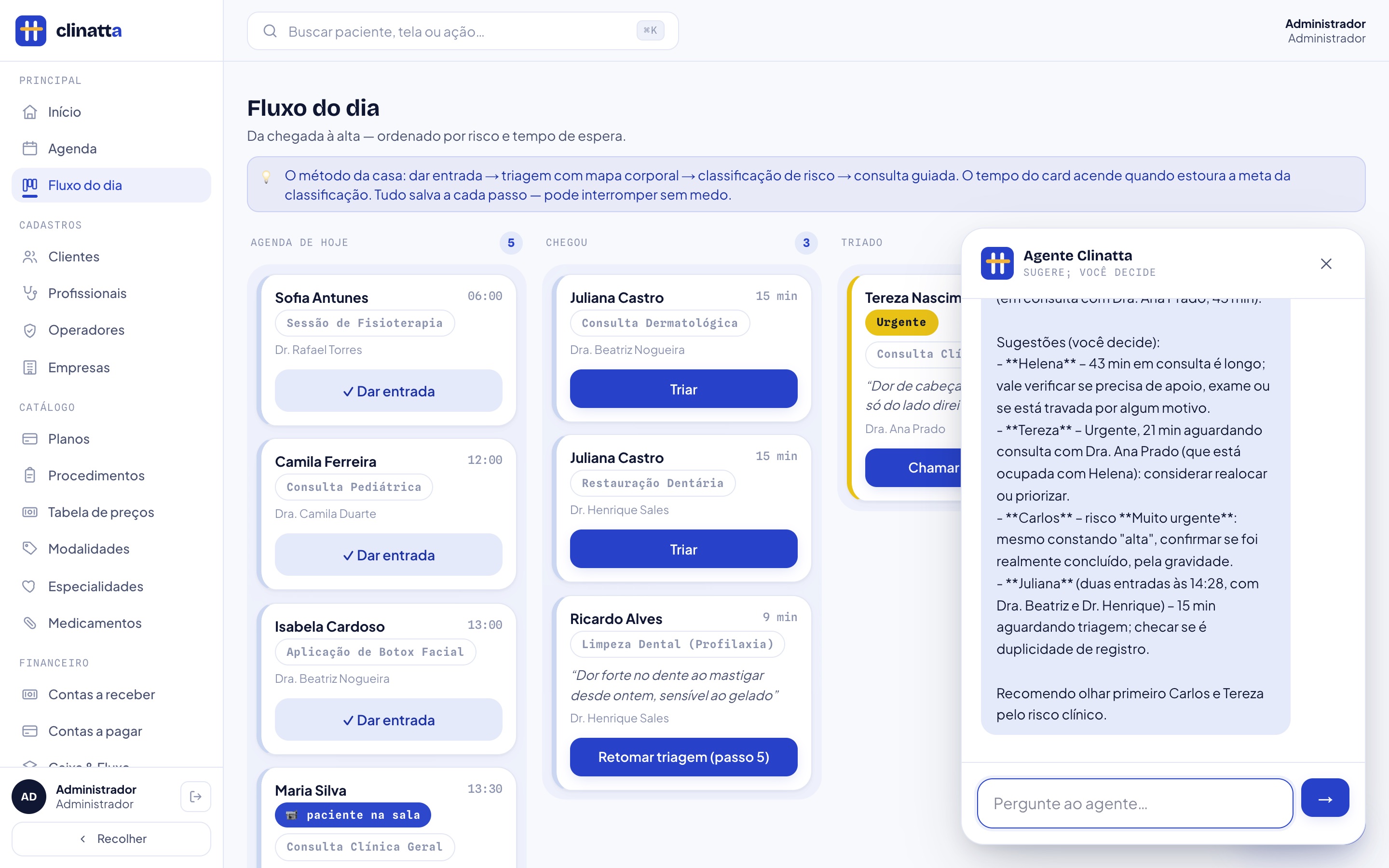This screenshot has height=868, width=1389.
Task: Triar Juliana Castro's Restauração Dentária
Action: point(683,549)
